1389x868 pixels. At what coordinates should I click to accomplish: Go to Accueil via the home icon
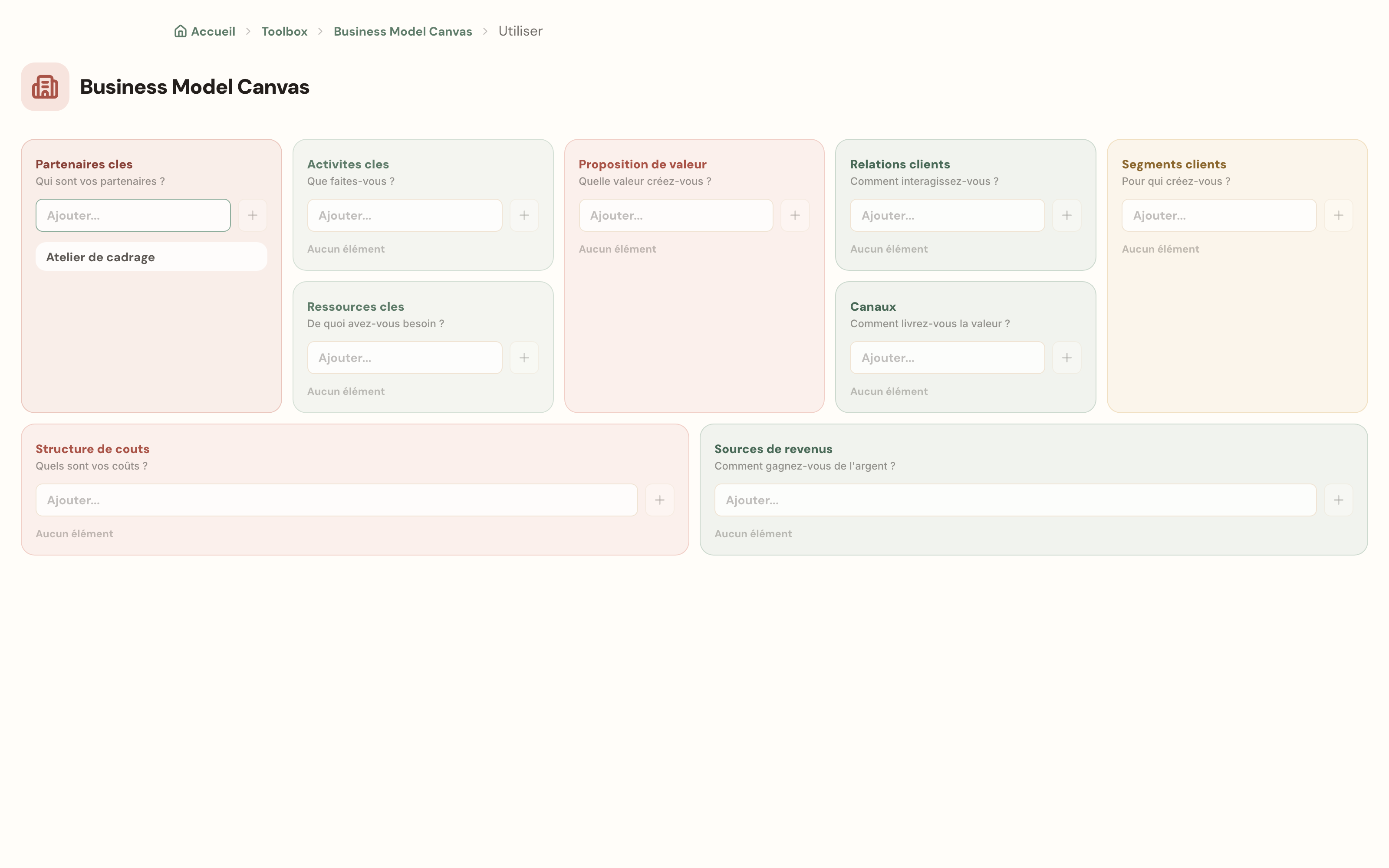tap(180, 31)
